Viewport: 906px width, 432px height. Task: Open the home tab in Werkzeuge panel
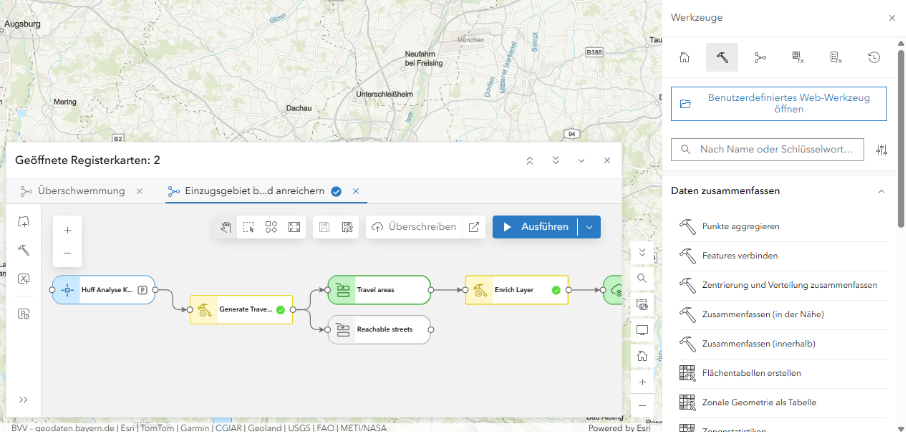point(684,57)
